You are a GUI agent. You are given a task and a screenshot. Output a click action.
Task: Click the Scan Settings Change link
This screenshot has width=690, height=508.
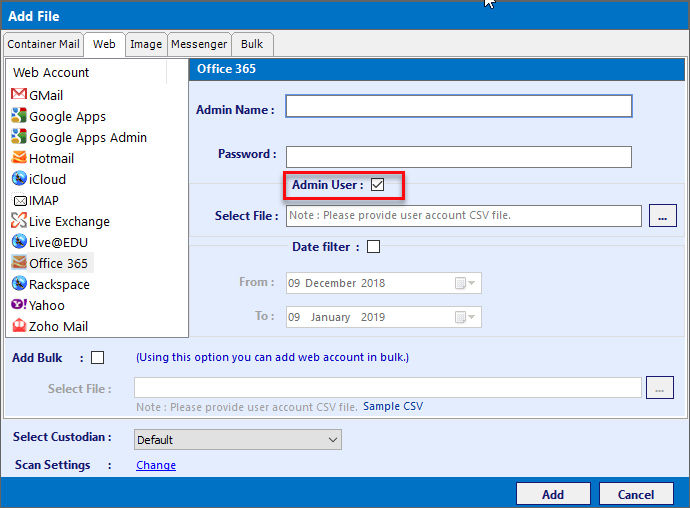pos(156,465)
